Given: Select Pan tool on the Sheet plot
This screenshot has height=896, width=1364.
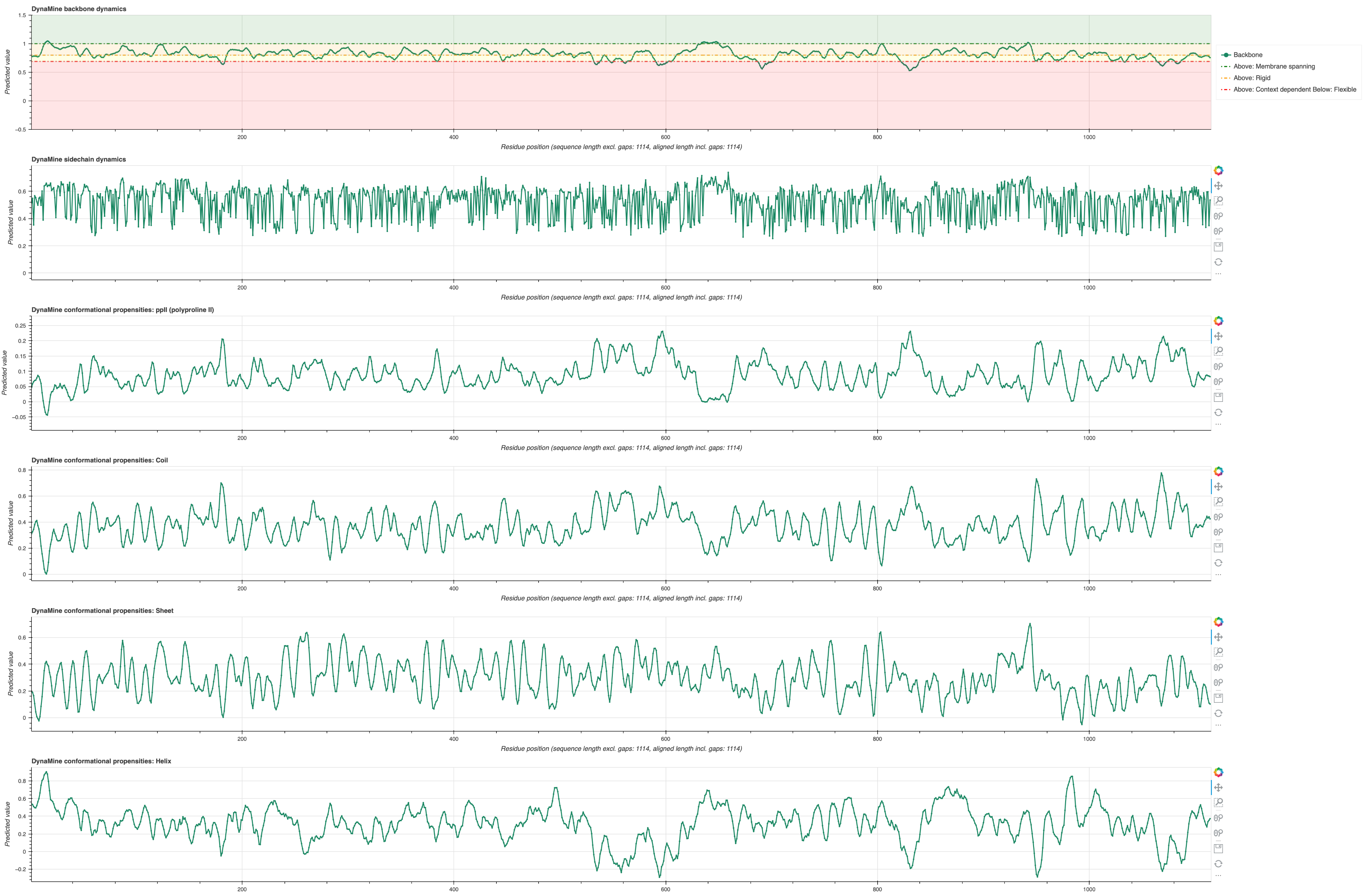Looking at the screenshot, I should (x=1218, y=637).
